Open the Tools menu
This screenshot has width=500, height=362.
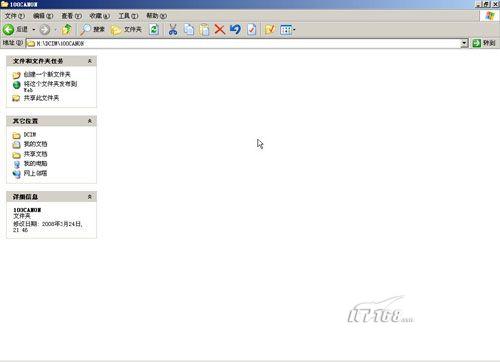coord(128,16)
